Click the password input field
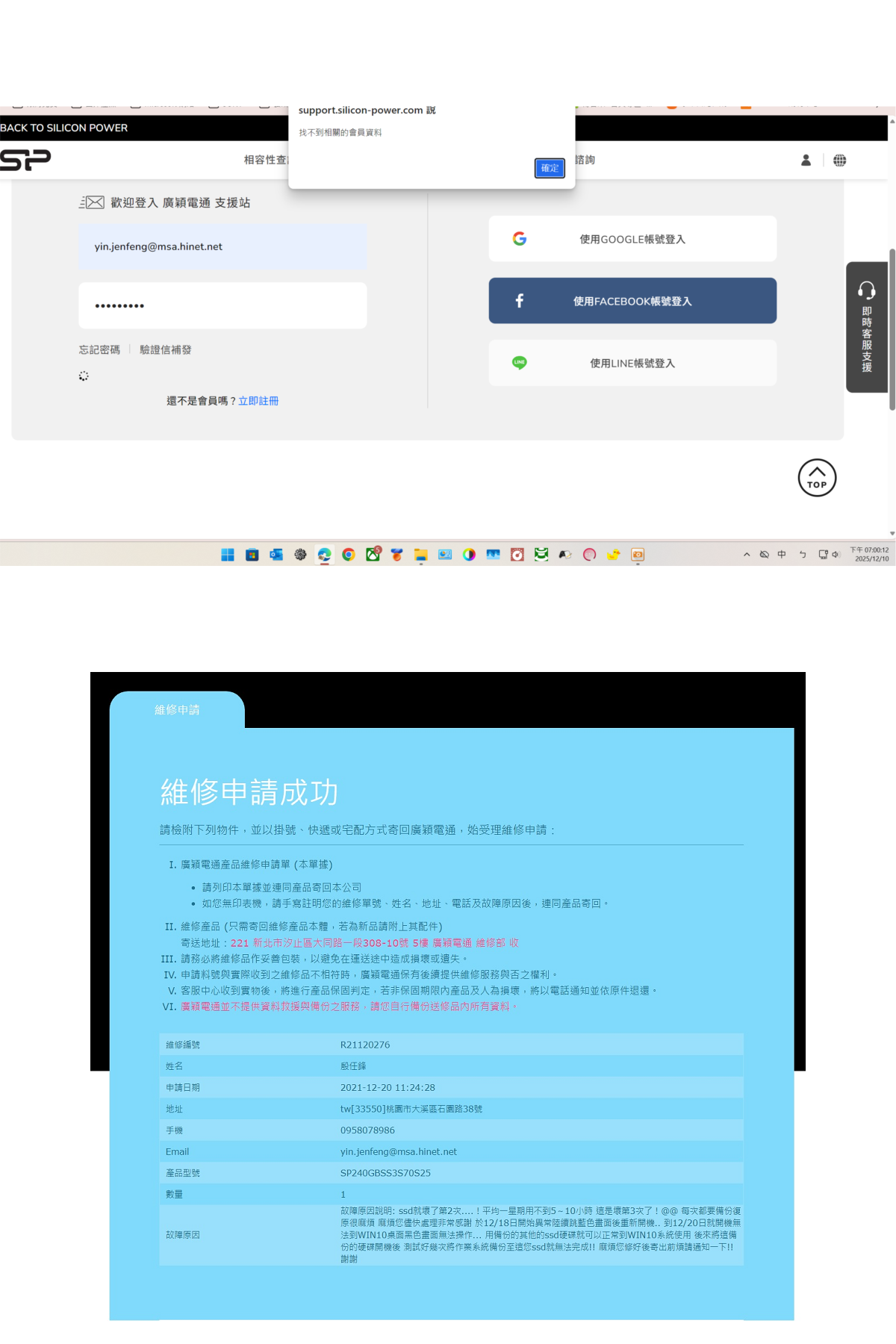 pos(223,305)
